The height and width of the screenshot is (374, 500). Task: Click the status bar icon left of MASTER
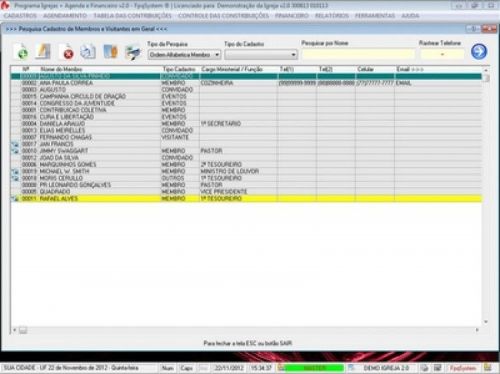281,368
